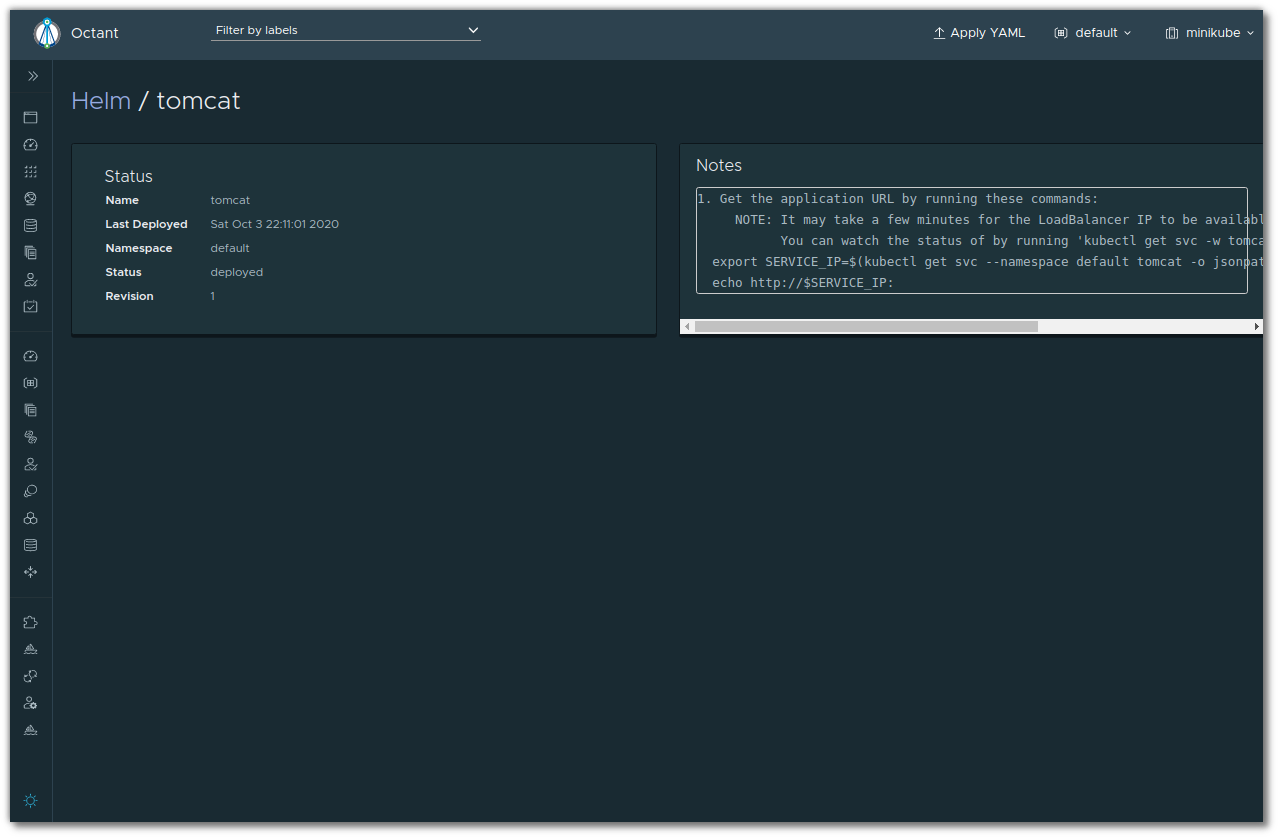The height and width of the screenshot is (838, 1279).
Task: Click 'echo http://$SERVICE_IP:' line in Notes
Action: 802,283
